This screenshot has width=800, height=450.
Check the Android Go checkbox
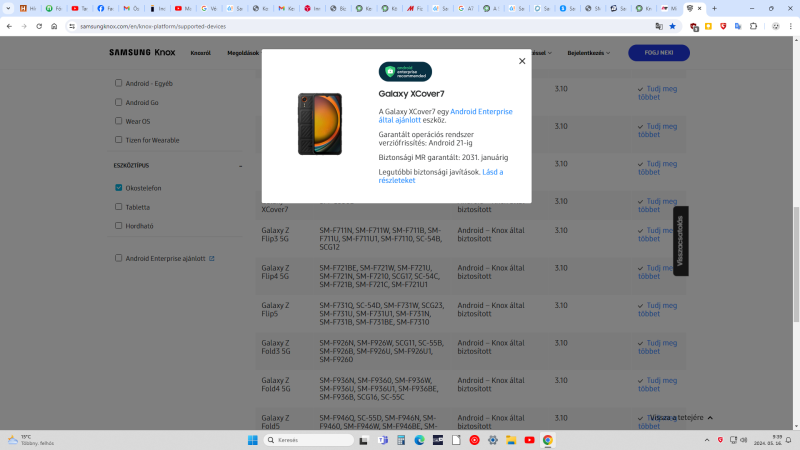pyautogui.click(x=118, y=102)
